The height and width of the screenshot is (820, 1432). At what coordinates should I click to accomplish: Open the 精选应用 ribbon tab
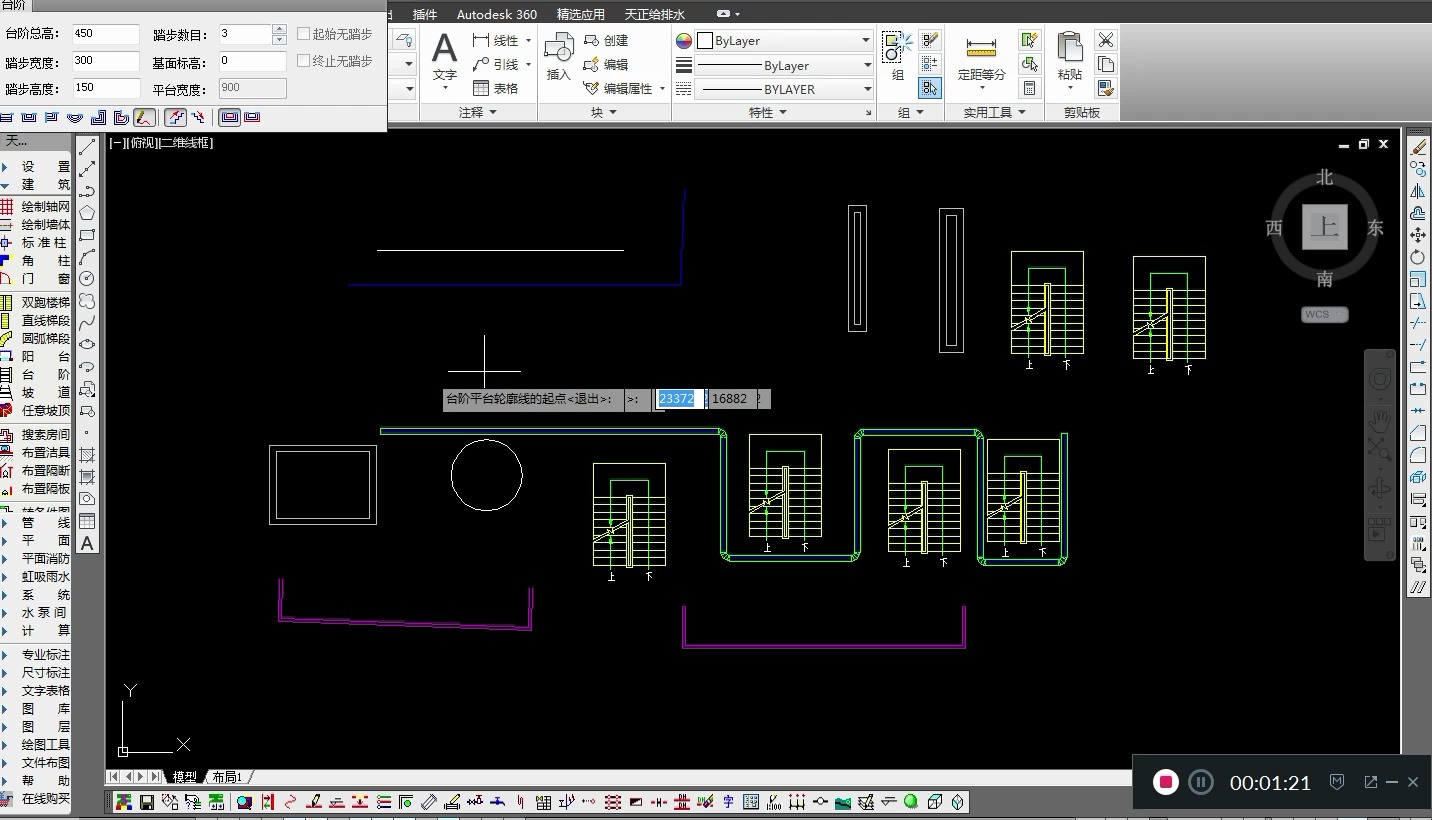click(x=581, y=14)
